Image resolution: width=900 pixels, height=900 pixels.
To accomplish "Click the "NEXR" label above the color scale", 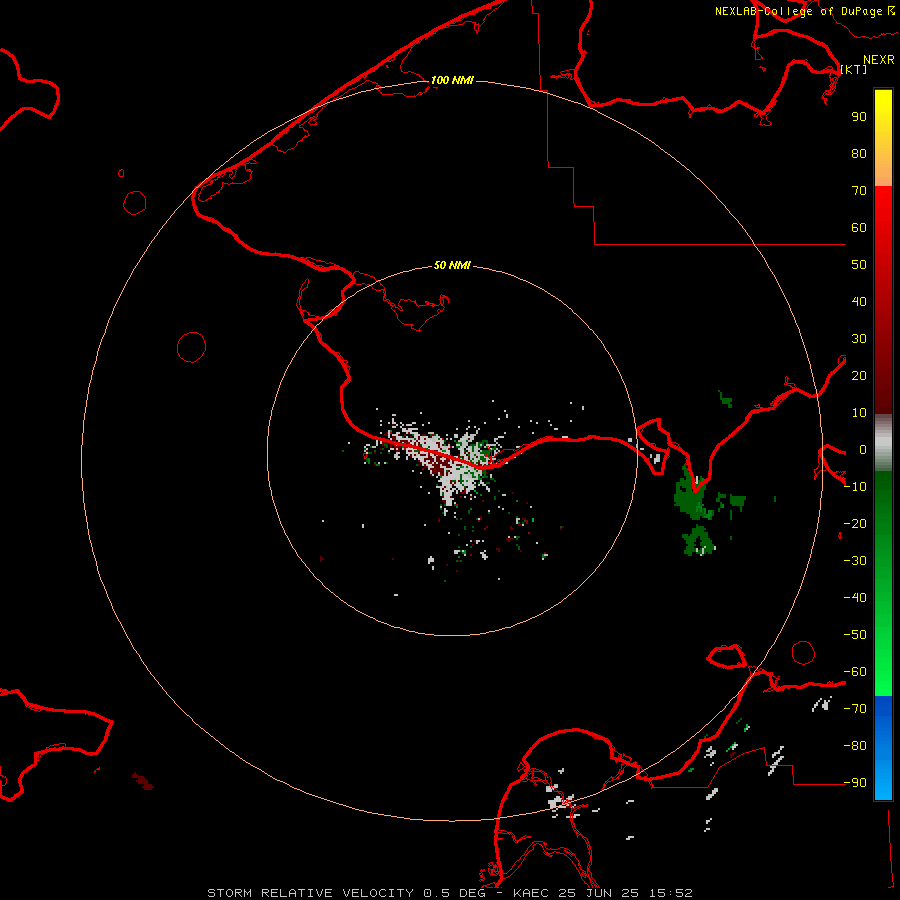I will tap(879, 60).
